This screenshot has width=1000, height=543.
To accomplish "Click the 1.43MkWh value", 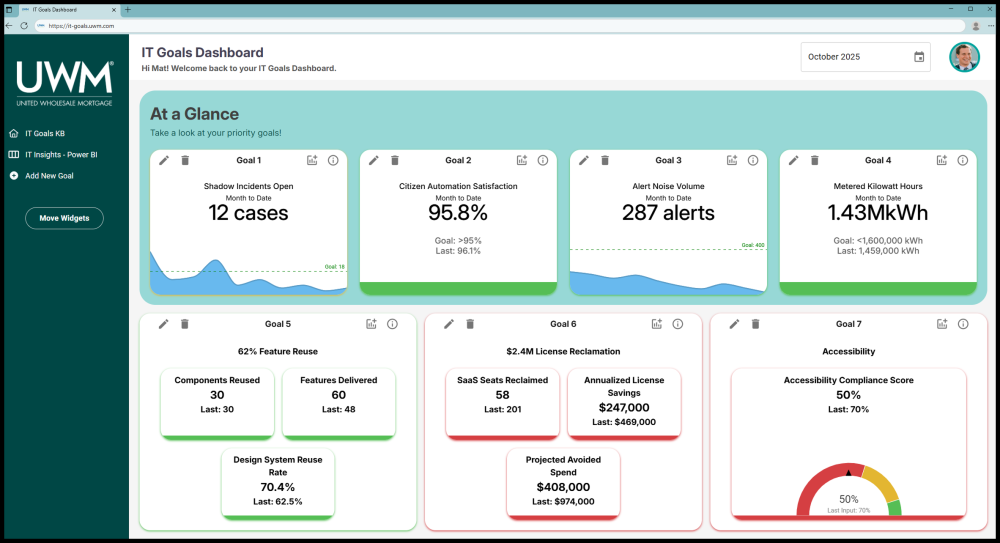I will click(x=878, y=213).
